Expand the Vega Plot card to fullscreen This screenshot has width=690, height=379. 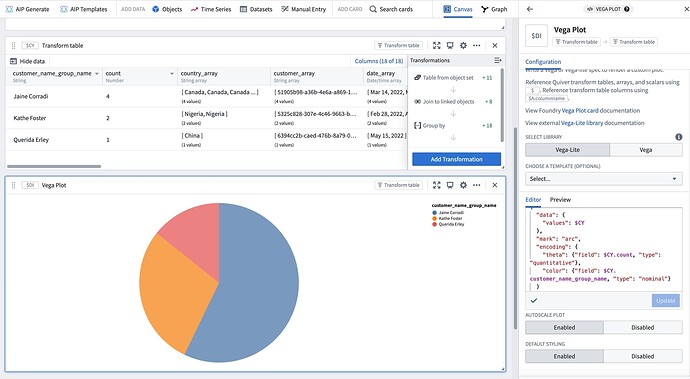pos(437,185)
